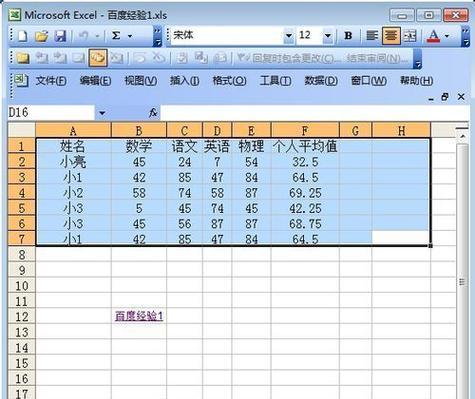Open the 工具(T) menu
Image resolution: width=475 pixels, height=399 pixels.
tap(275, 81)
